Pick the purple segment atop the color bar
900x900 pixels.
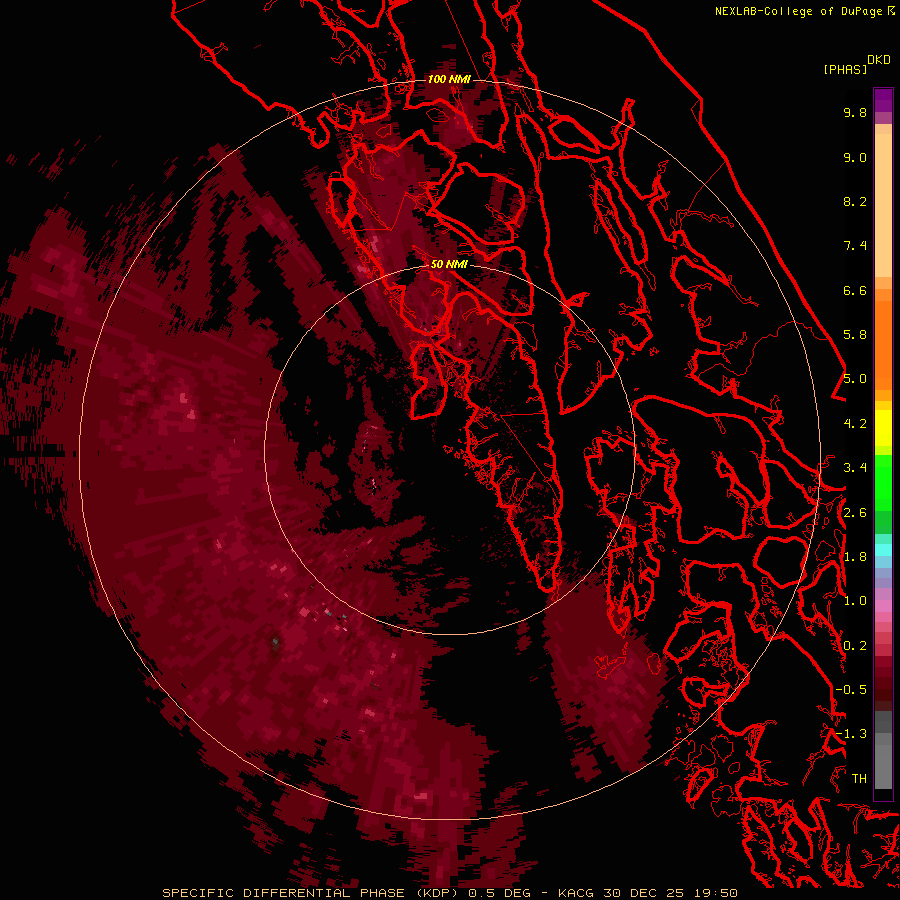[x=883, y=100]
